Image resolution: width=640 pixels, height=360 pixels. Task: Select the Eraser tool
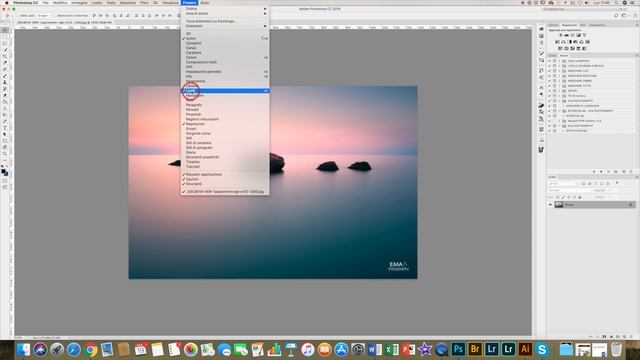(x=5, y=95)
